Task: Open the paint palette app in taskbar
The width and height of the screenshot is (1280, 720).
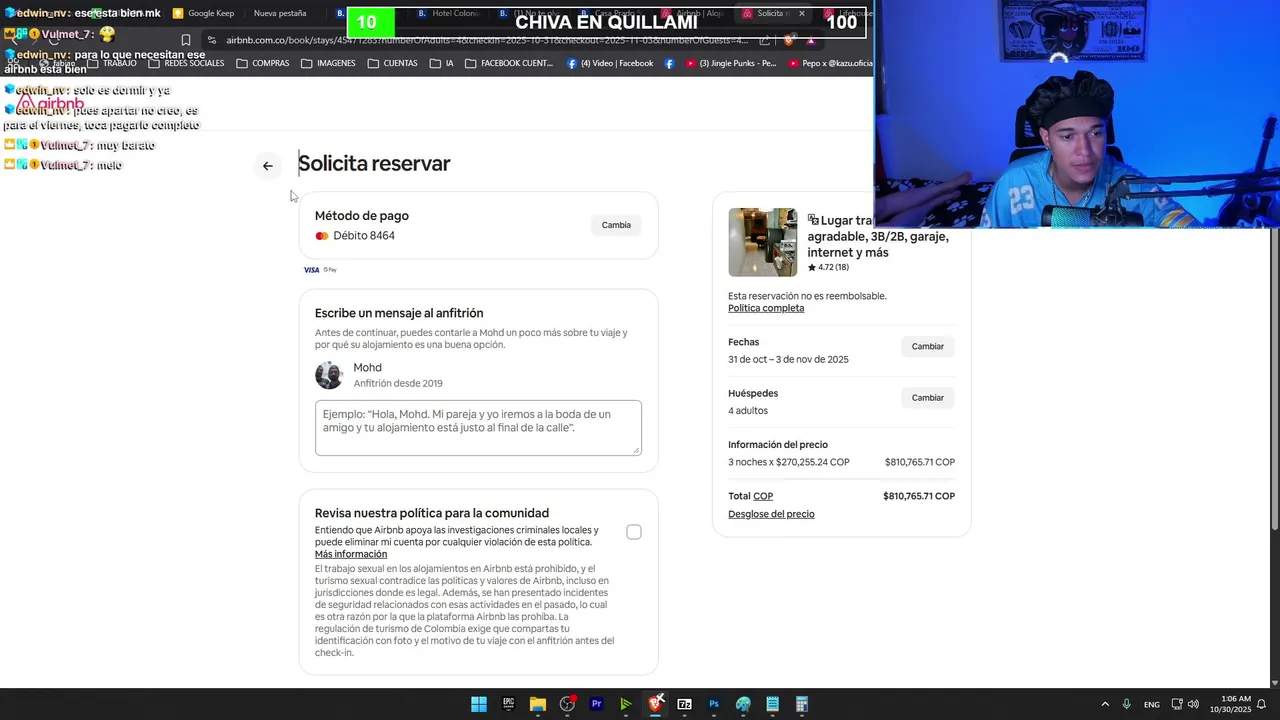Action: coord(743,704)
